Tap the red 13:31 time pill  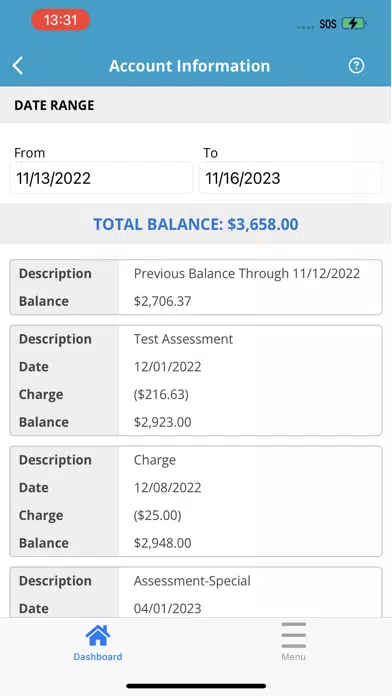(x=60, y=20)
